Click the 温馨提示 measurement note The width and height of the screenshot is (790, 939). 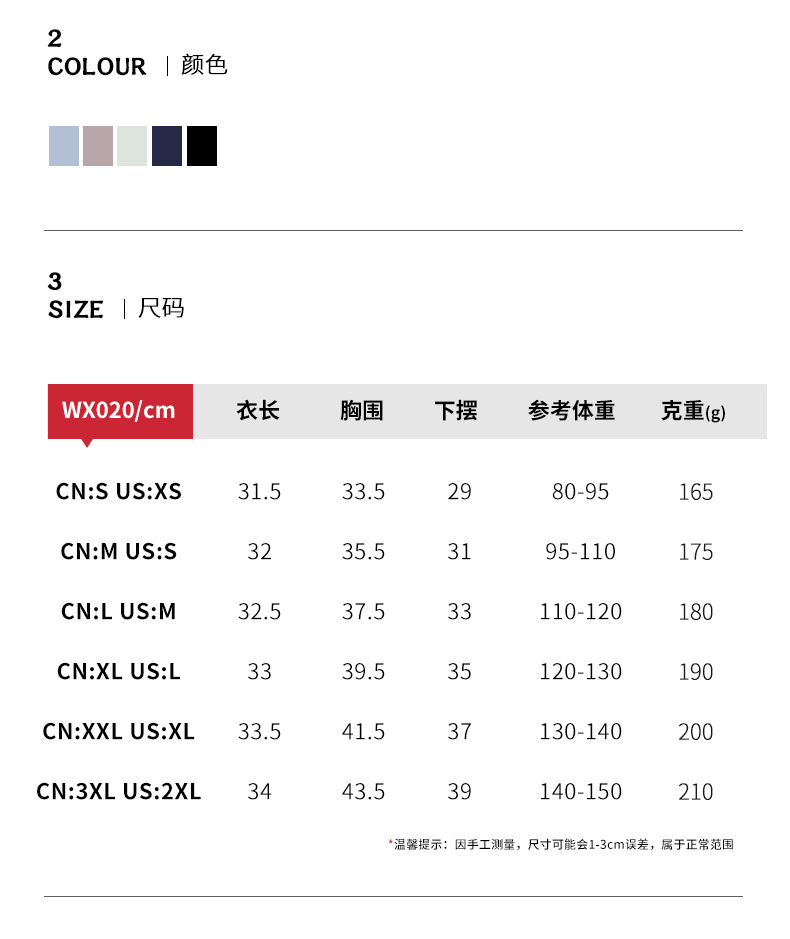point(562,845)
